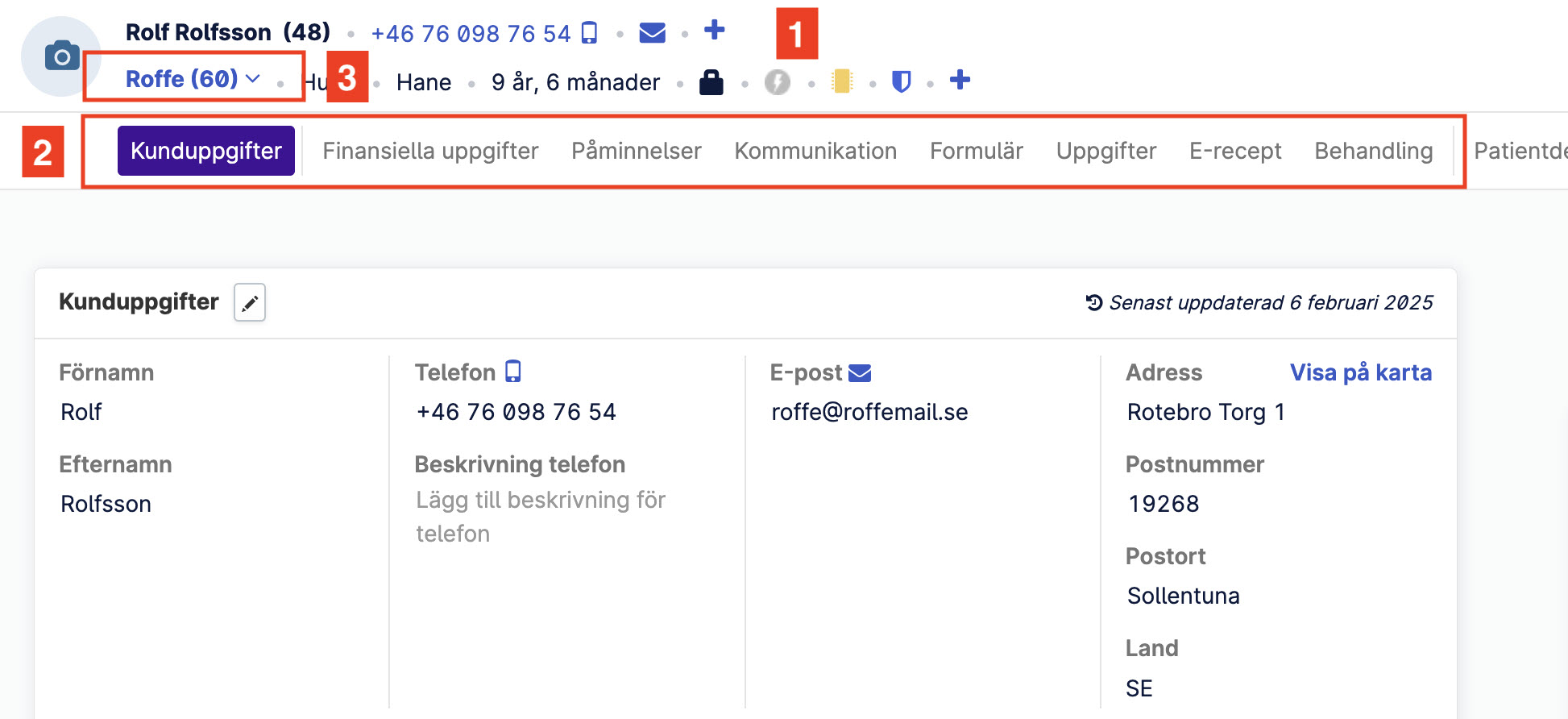Click the black padlock icon in patient row
Image resolution: width=1568 pixels, height=719 pixels.
coord(711,81)
